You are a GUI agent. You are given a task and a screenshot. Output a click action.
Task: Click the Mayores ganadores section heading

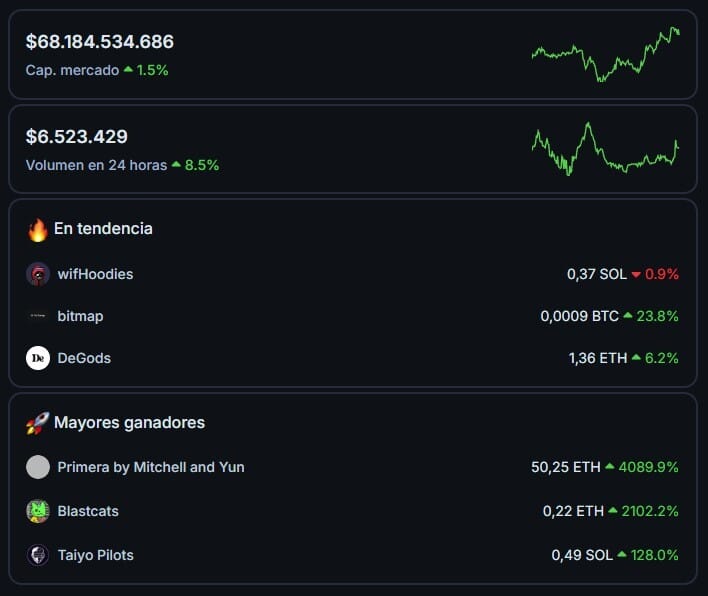(x=129, y=423)
